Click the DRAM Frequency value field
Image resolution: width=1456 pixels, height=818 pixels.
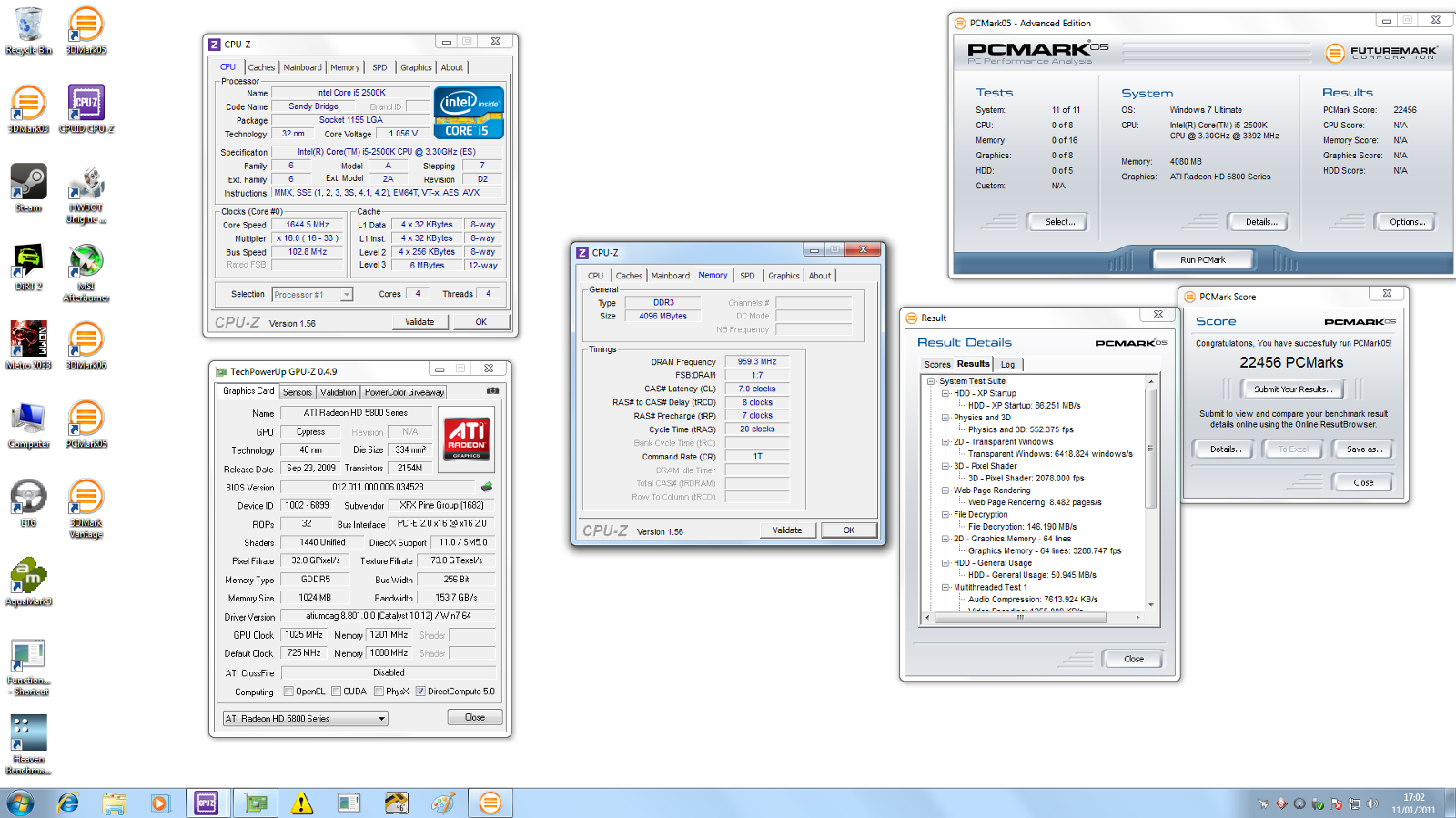point(757,362)
